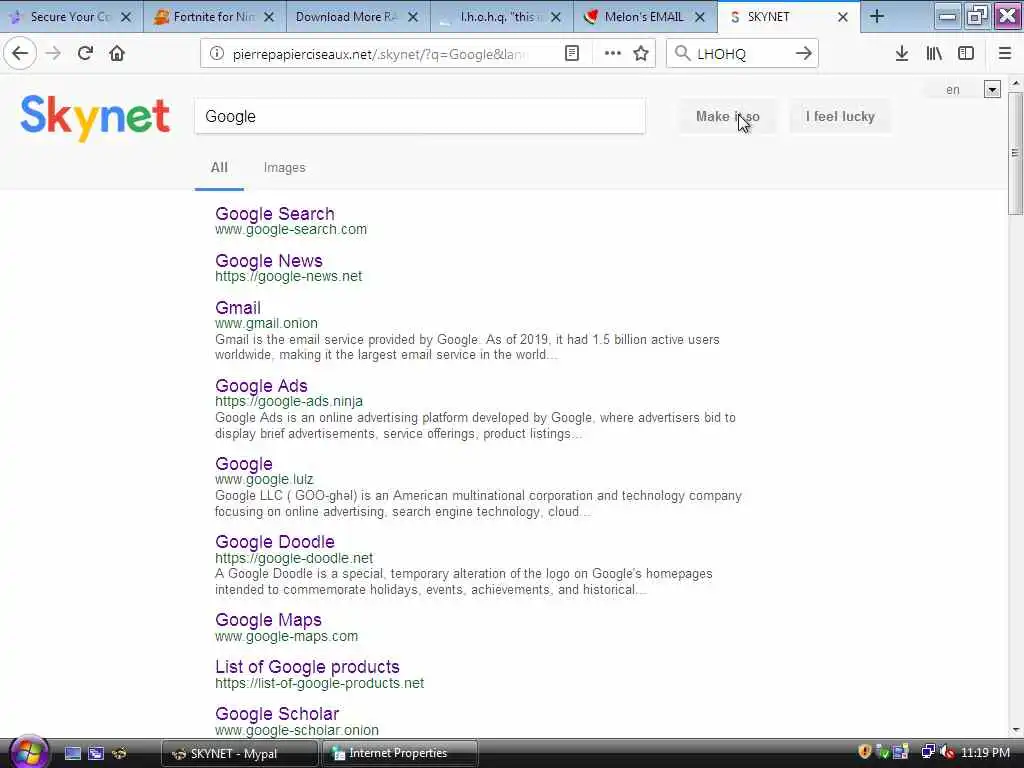Open page actions three-dot menu

click(x=612, y=54)
